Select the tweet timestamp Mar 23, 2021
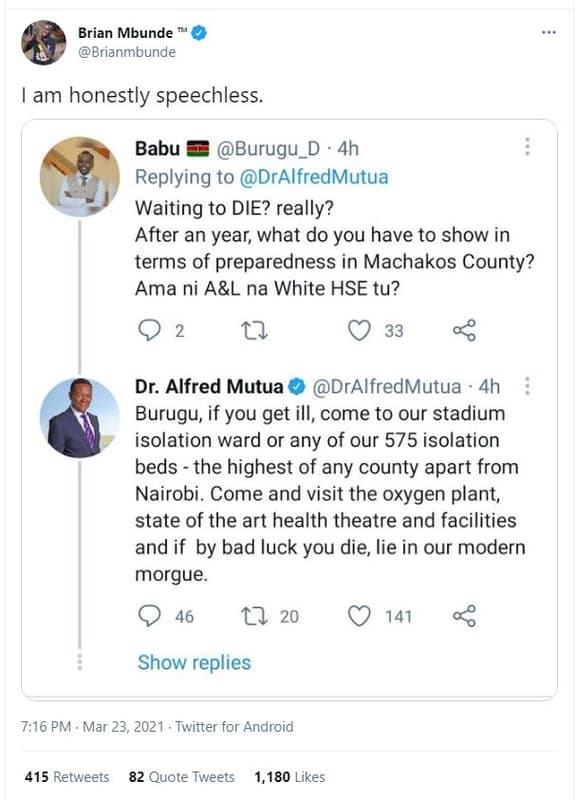The width and height of the screenshot is (577, 800). (130, 726)
